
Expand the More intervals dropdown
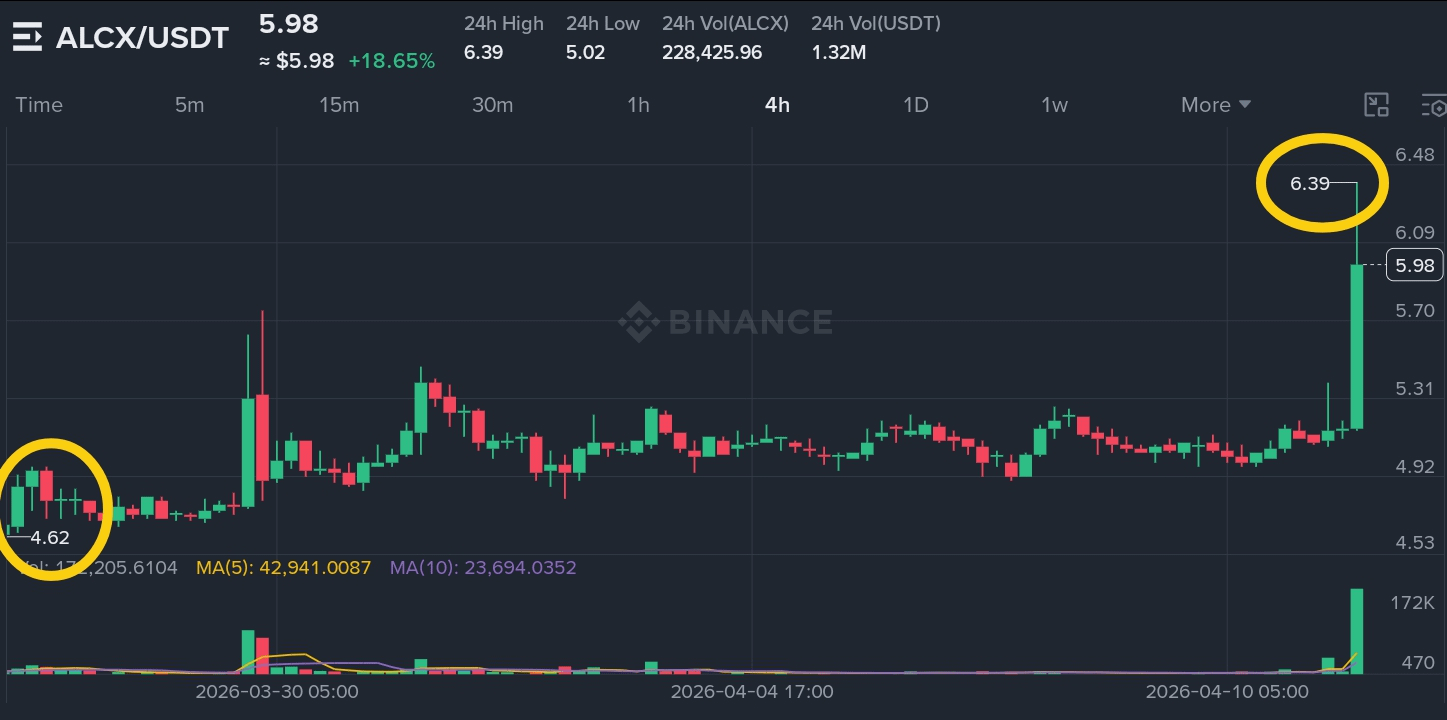click(x=1216, y=105)
